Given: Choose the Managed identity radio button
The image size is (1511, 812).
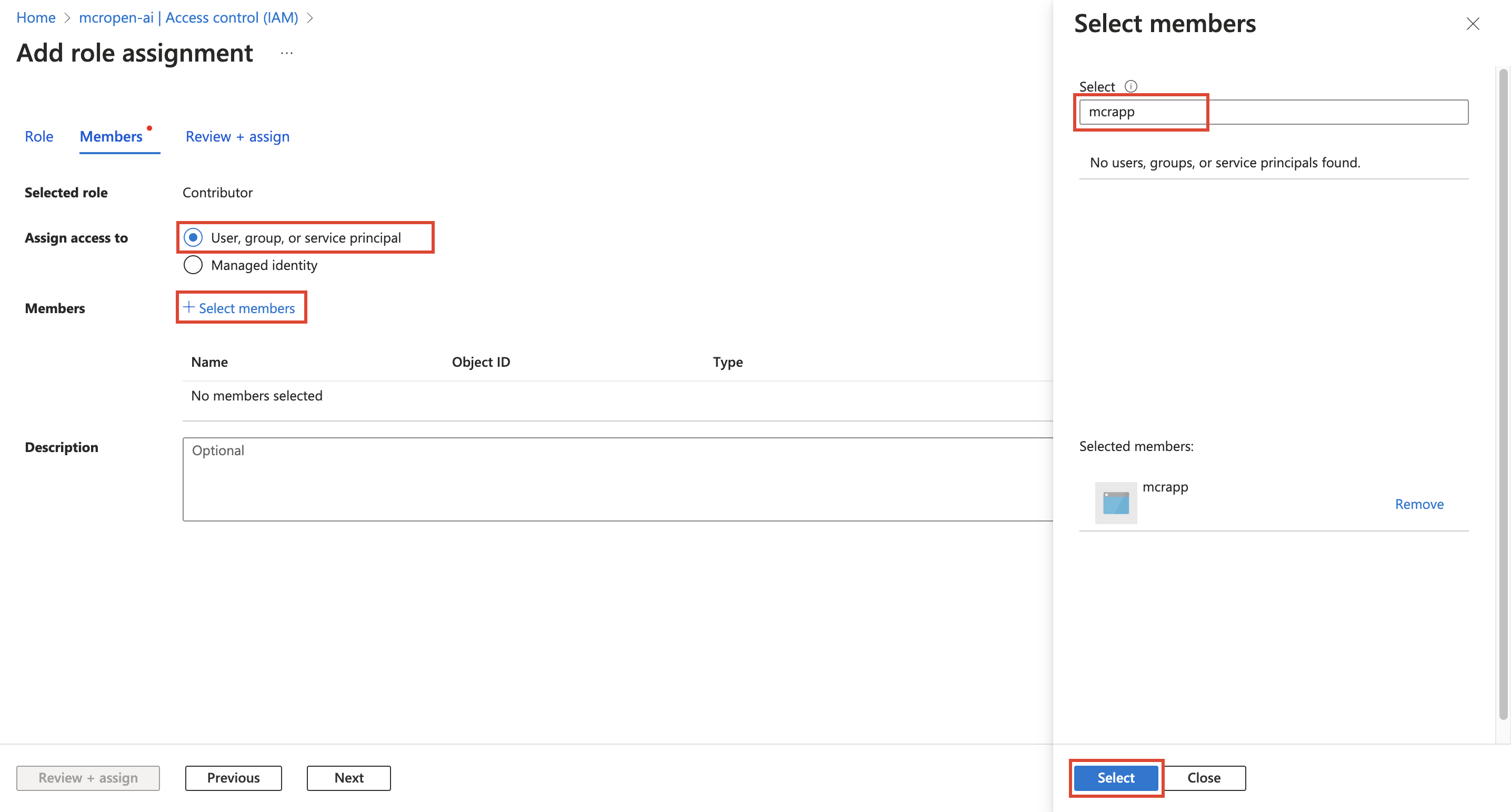Looking at the screenshot, I should pos(193,265).
